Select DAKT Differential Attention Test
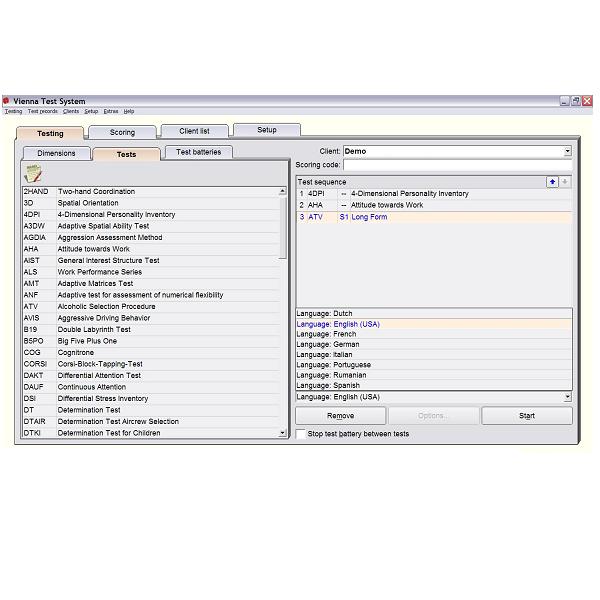This screenshot has height=600, width=600. (x=151, y=375)
